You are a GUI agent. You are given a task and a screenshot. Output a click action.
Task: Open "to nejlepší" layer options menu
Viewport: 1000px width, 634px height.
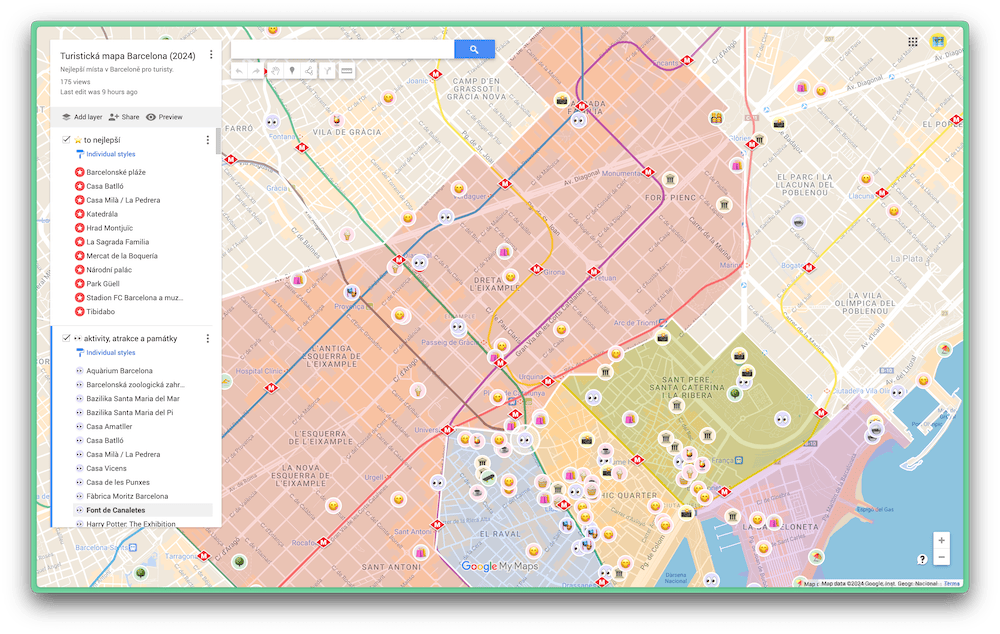pos(207,140)
